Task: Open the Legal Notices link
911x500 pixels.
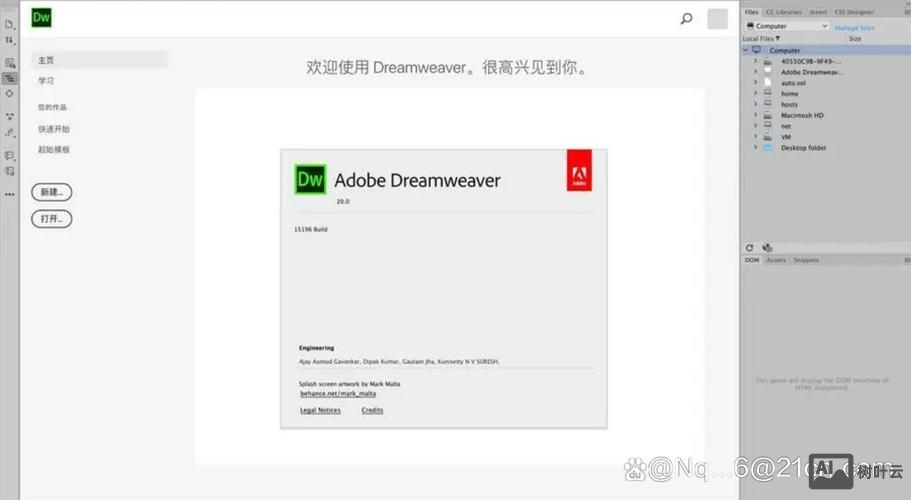Action: tap(320, 410)
